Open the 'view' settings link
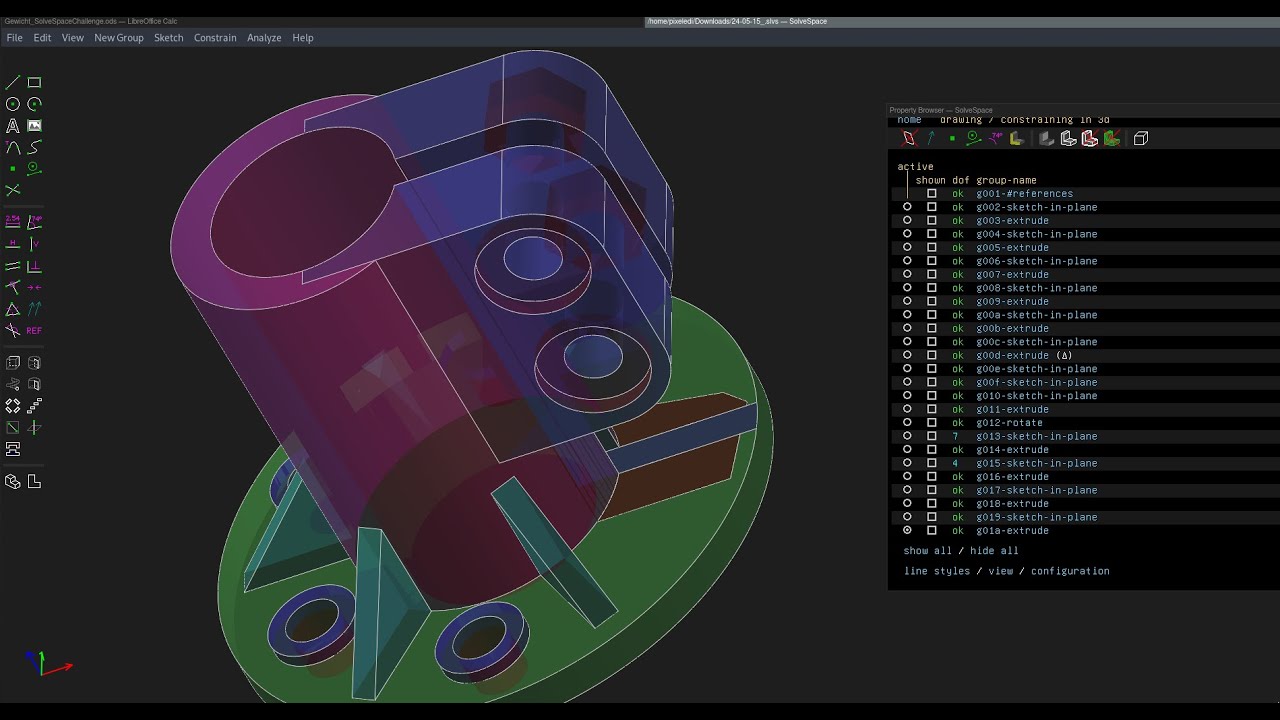This screenshot has height=720, width=1280. coord(1001,571)
